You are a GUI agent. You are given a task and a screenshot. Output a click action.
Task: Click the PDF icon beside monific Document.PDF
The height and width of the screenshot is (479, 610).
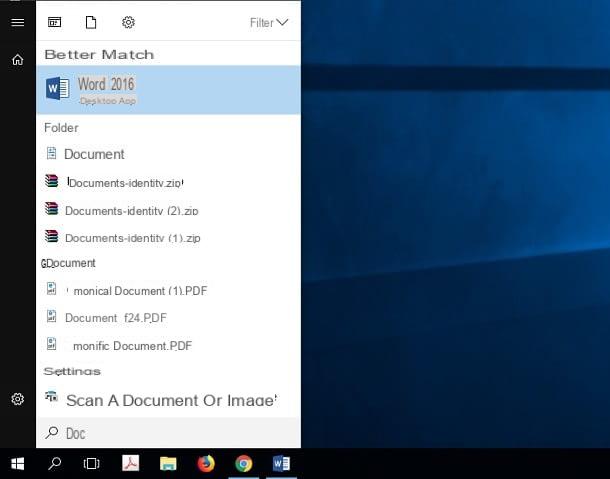pyautogui.click(x=51, y=344)
